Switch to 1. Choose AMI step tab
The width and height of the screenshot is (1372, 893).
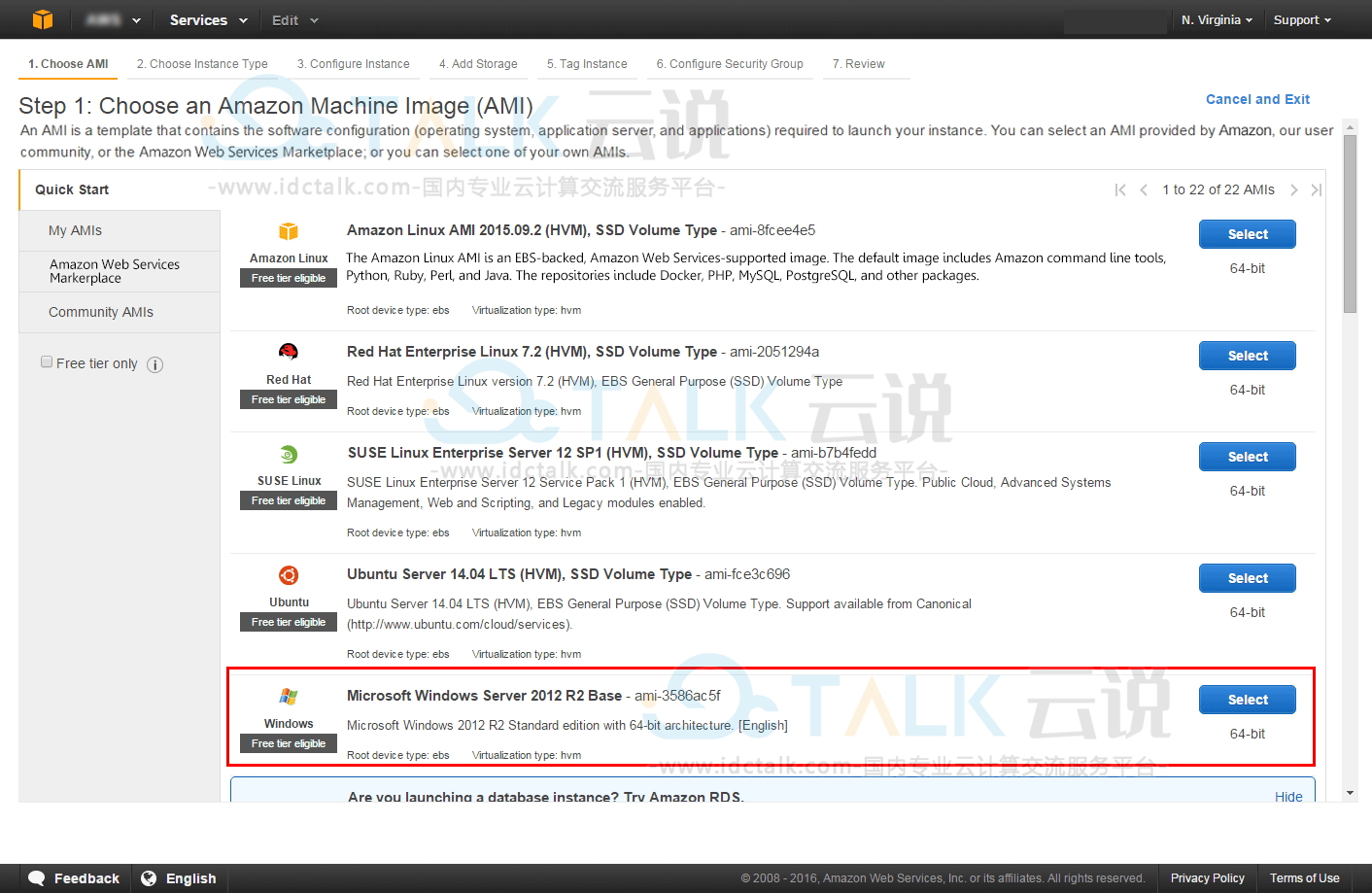click(x=68, y=64)
